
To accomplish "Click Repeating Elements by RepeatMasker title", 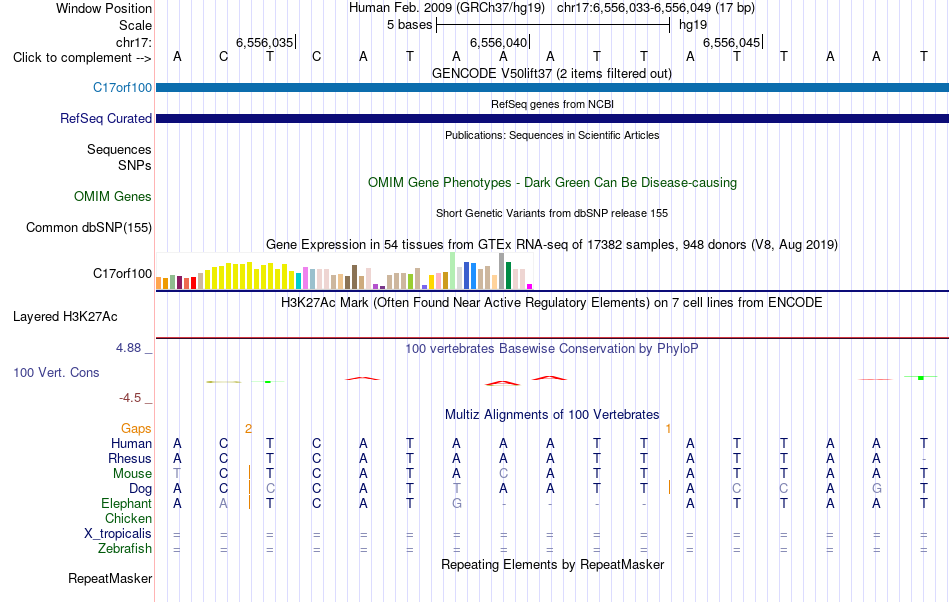I will point(552,564).
